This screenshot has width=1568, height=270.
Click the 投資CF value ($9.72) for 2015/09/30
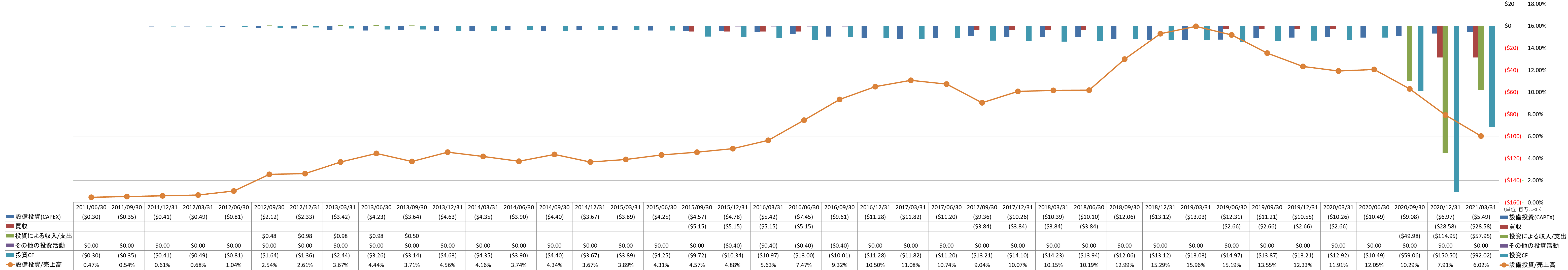point(697,255)
